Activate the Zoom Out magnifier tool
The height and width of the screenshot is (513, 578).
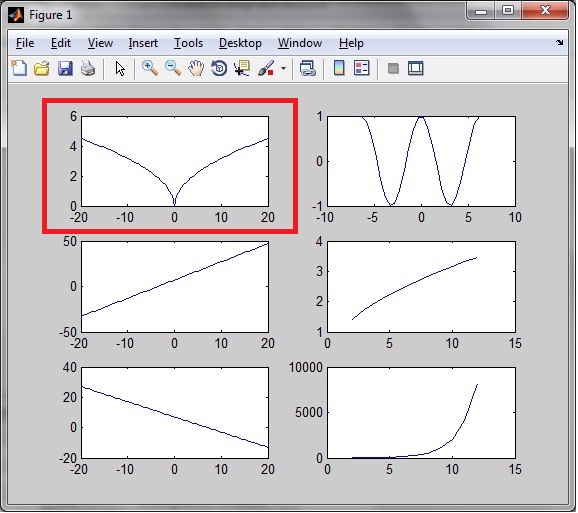point(173,68)
